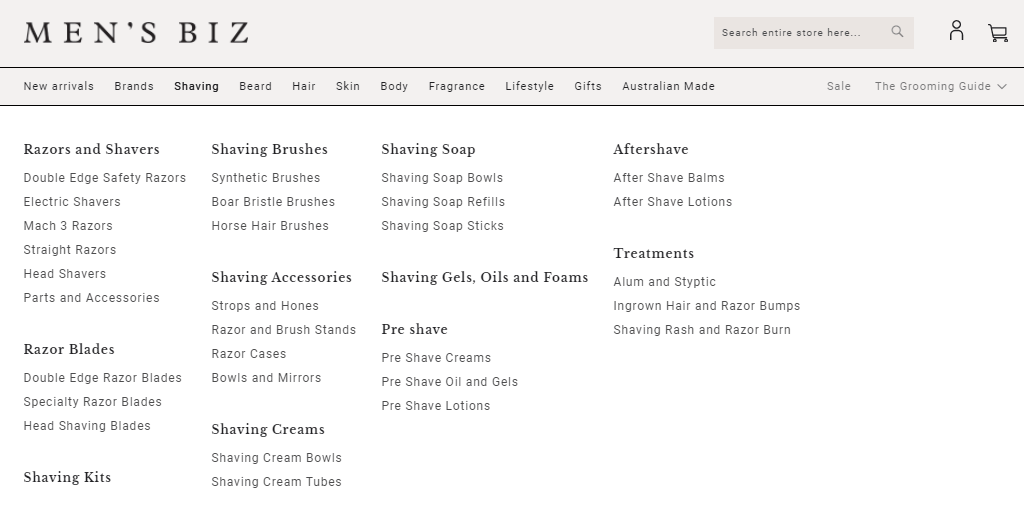
Task: Open Treatments category heading
Action: tap(654, 253)
